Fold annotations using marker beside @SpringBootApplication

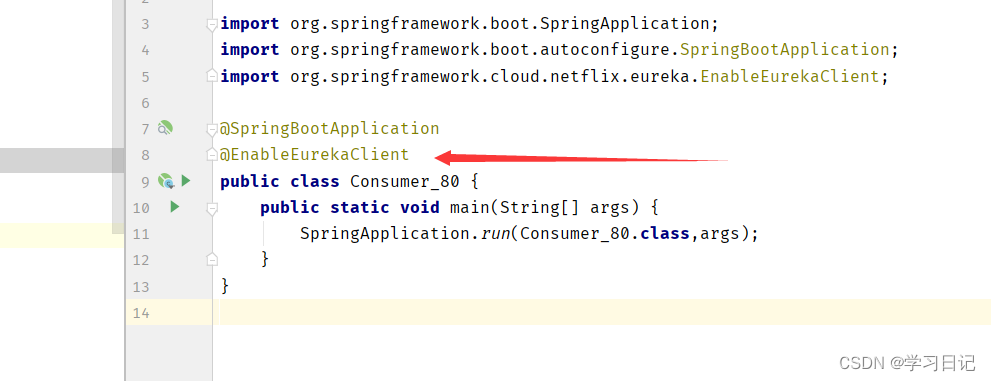click(212, 129)
